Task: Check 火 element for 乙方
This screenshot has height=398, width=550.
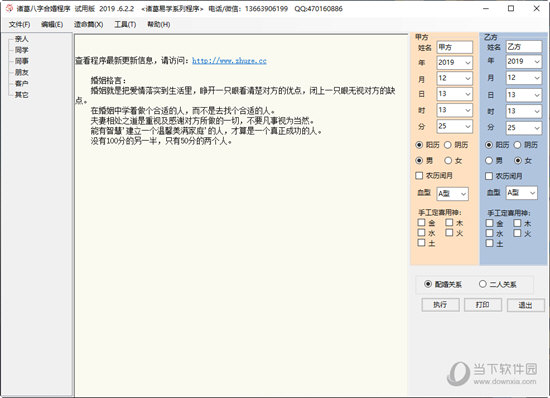Action: (517, 233)
